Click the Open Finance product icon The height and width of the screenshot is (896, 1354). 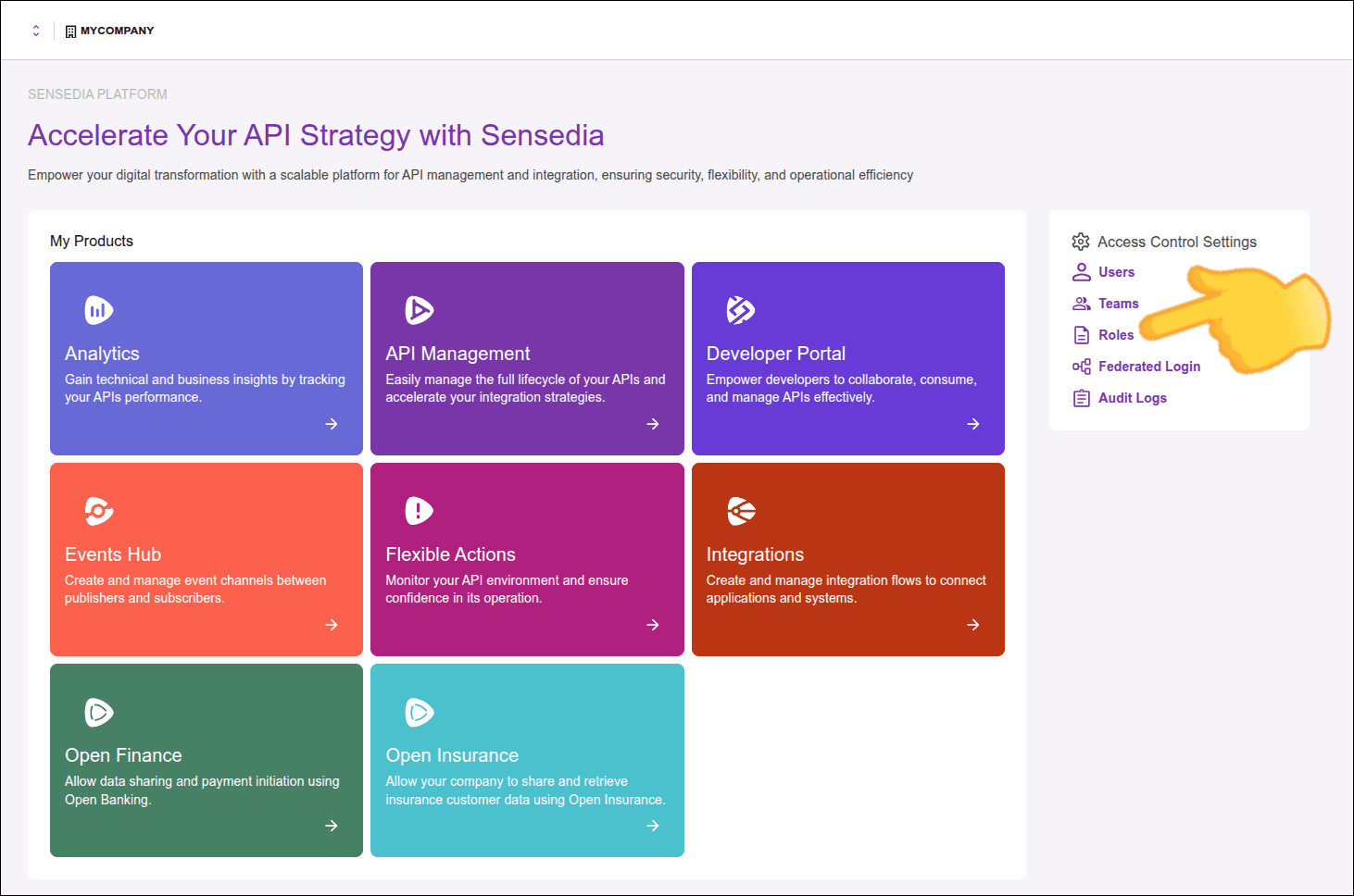(98, 712)
